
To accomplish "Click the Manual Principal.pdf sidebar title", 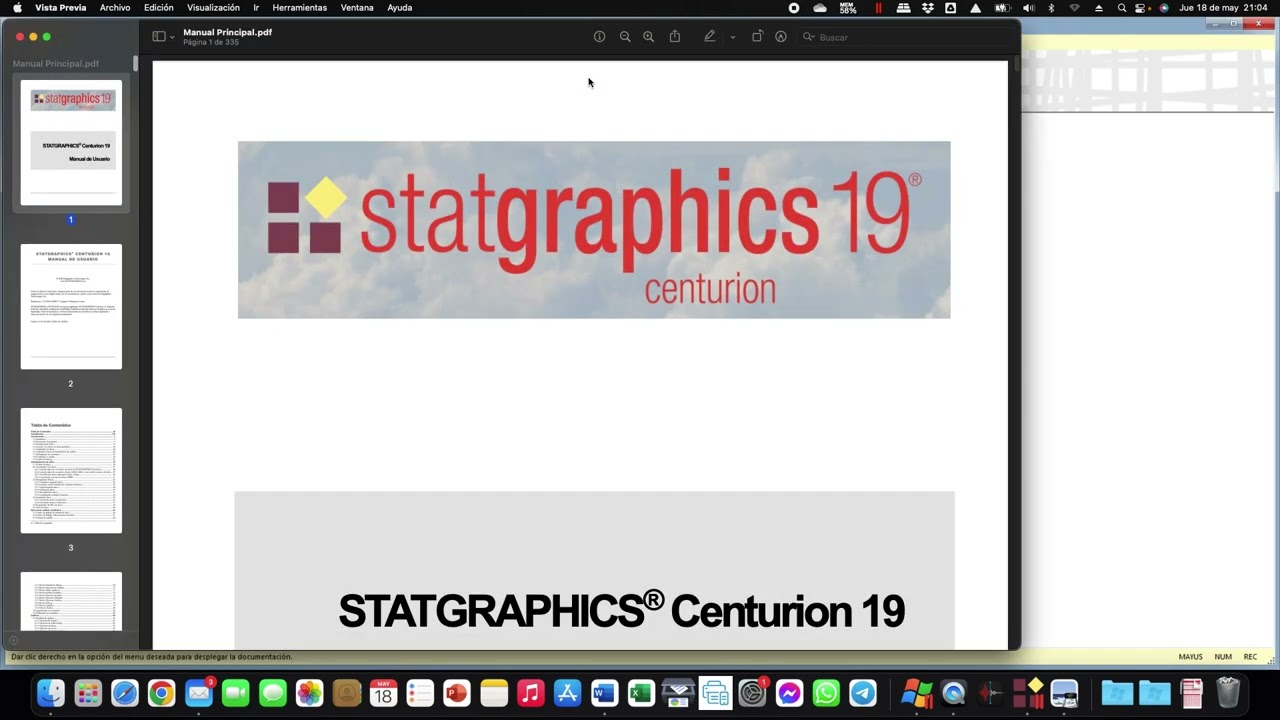I will [56, 64].
